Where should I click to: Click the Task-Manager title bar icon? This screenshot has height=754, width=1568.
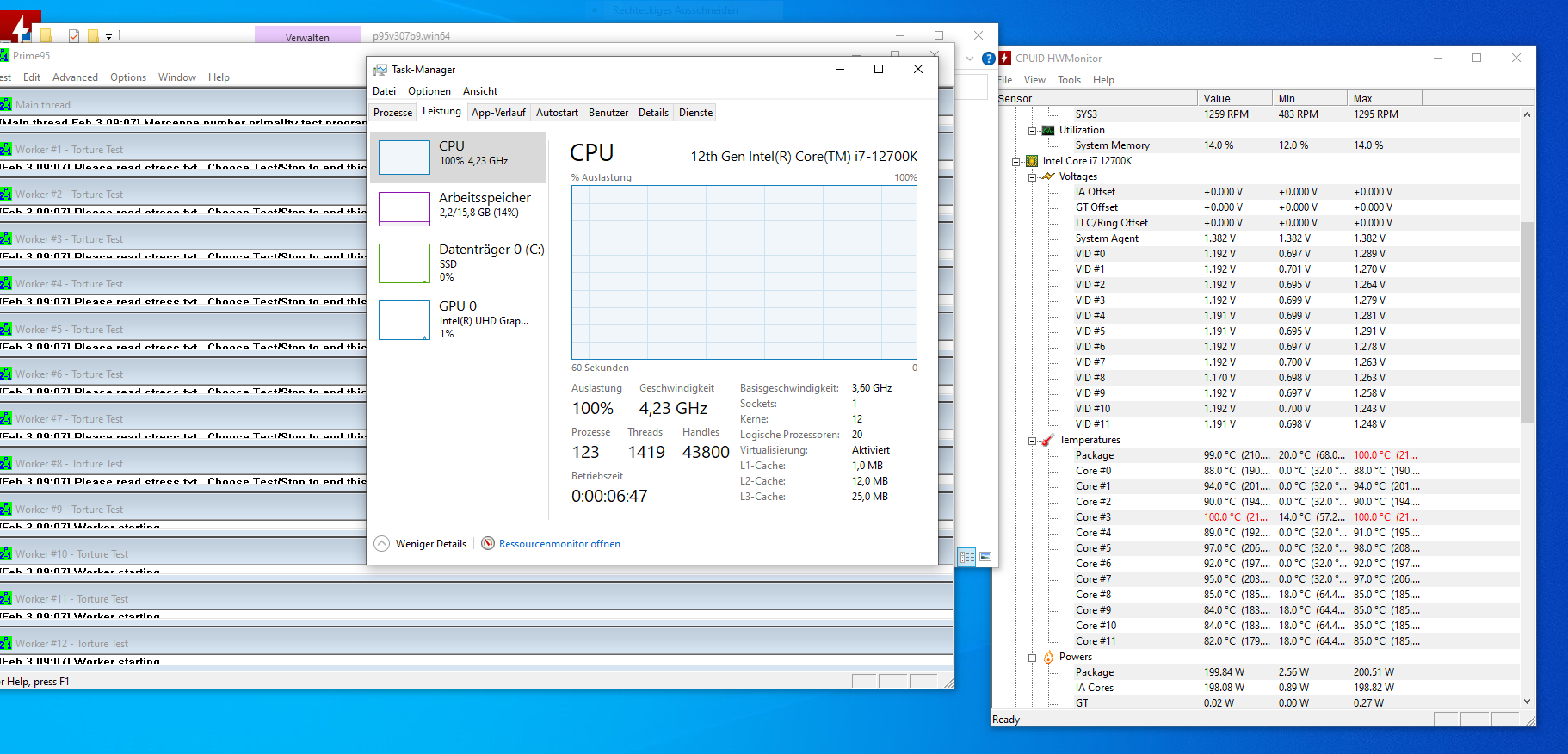point(380,70)
